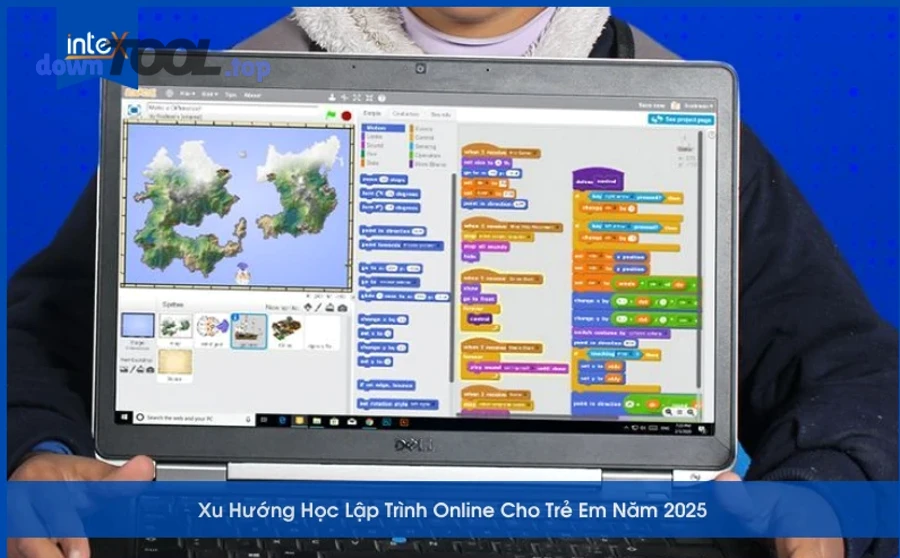900x558 pixels.
Task: Switch to the Sounds tab
Action: tap(440, 115)
